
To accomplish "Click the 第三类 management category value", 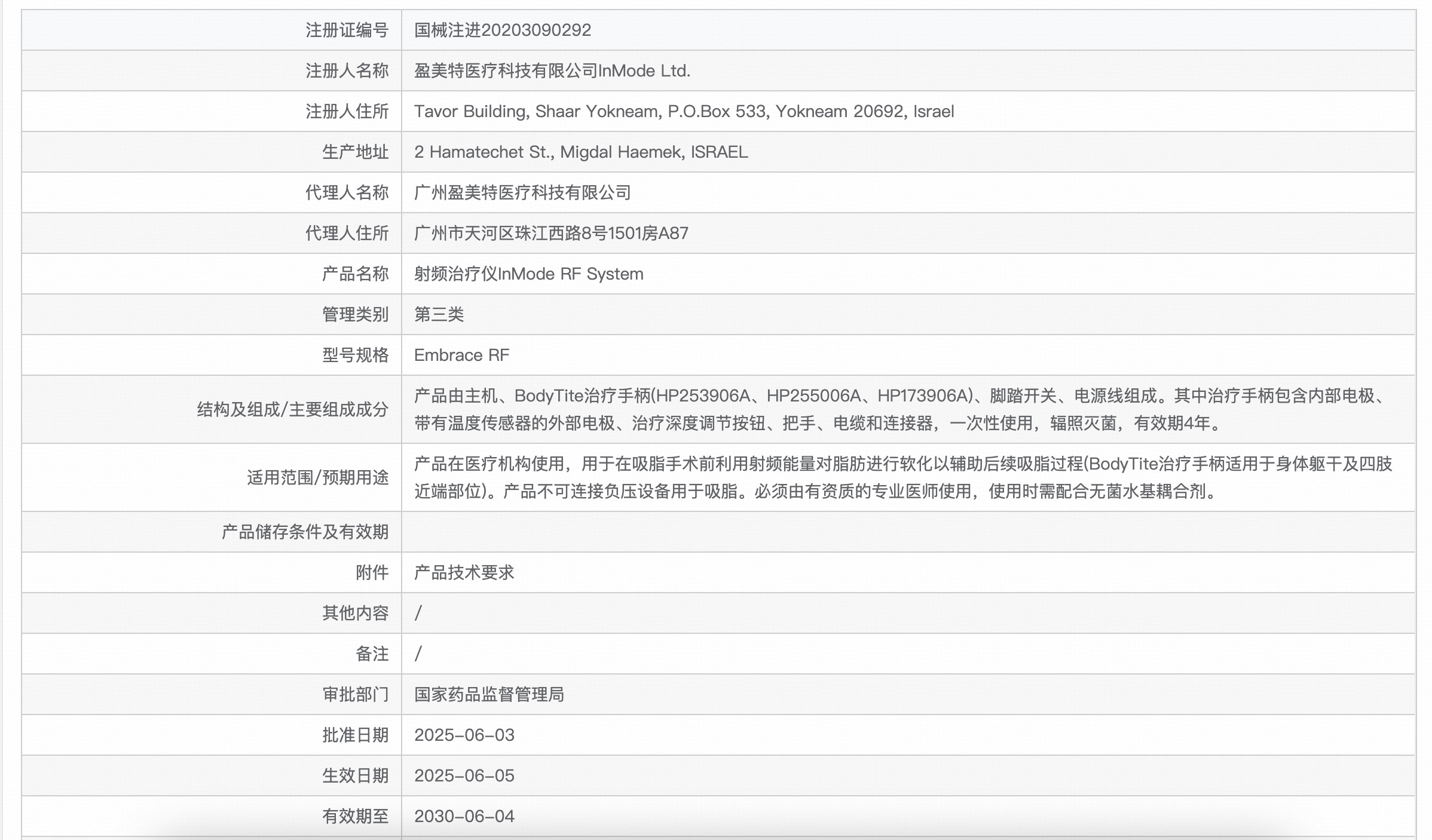I will [x=439, y=314].
